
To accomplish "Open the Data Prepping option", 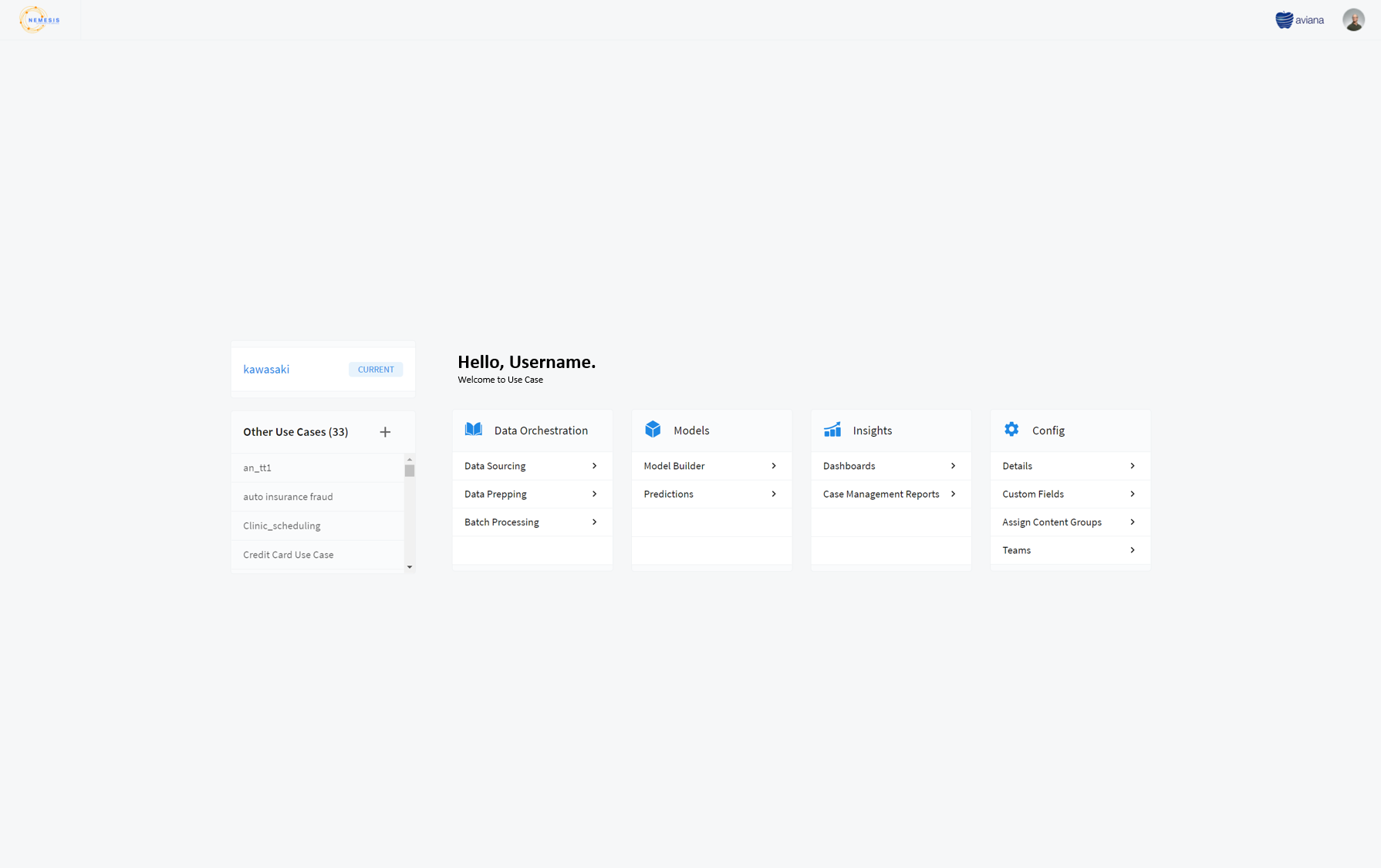I will click(495, 494).
